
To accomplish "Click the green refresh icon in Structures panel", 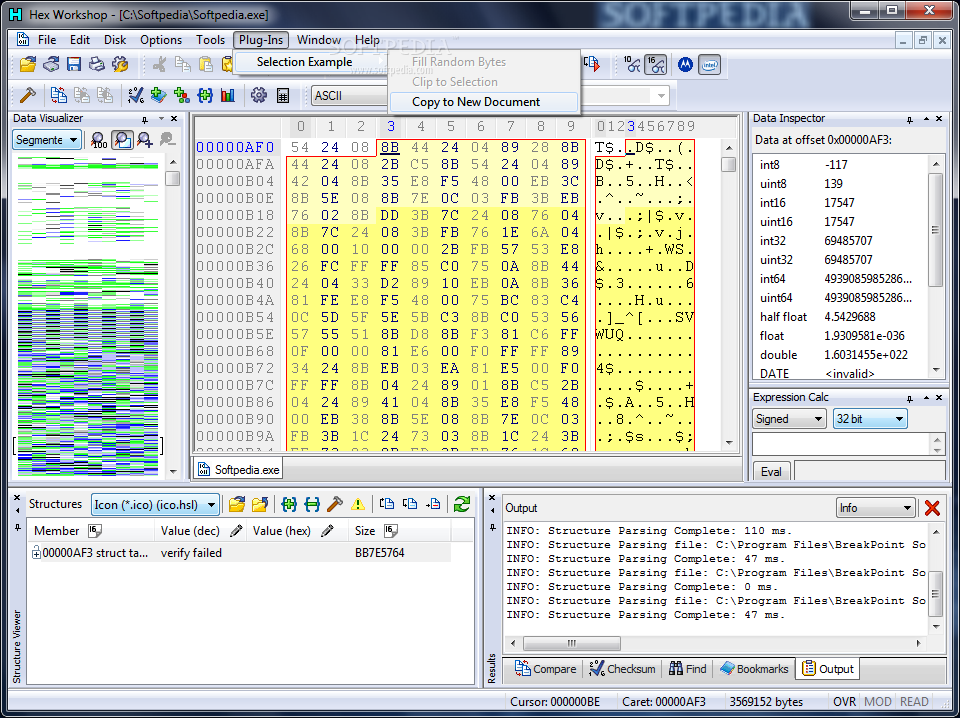I will 461,504.
